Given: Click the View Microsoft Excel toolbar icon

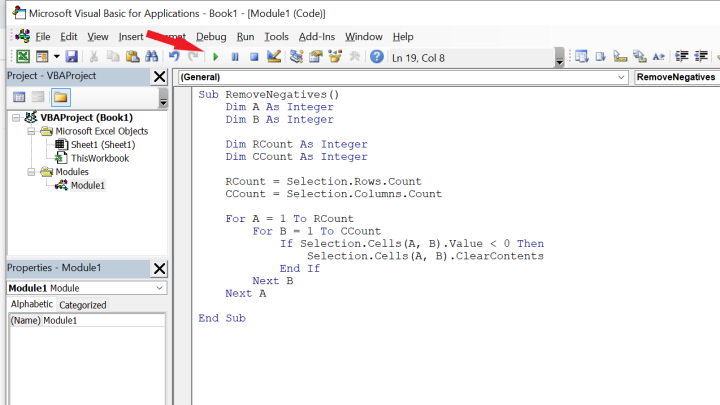Looking at the screenshot, I should [x=23, y=56].
